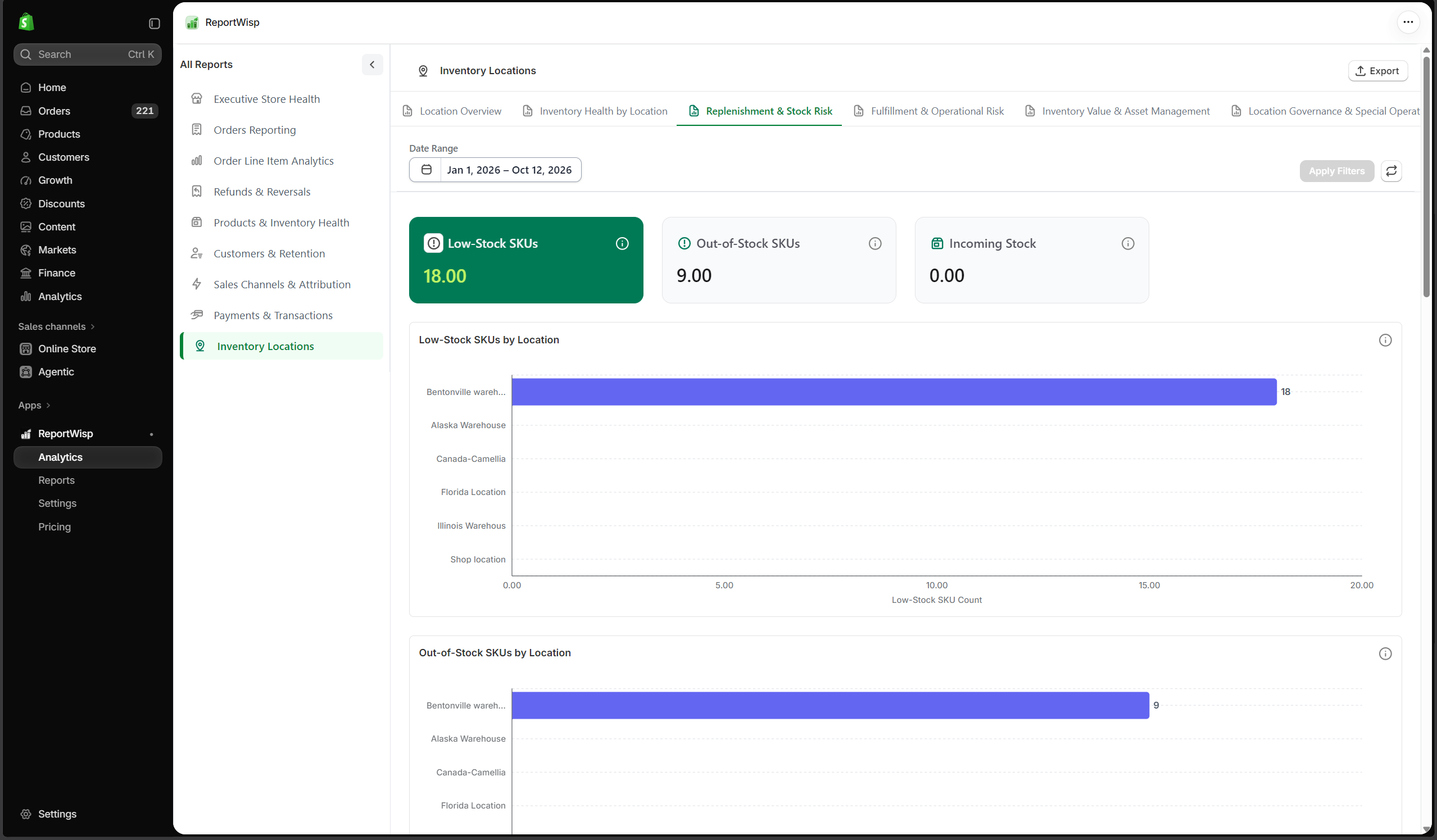Click the Low-Stock SKUs info icon
The image size is (1437, 840).
(x=622, y=243)
